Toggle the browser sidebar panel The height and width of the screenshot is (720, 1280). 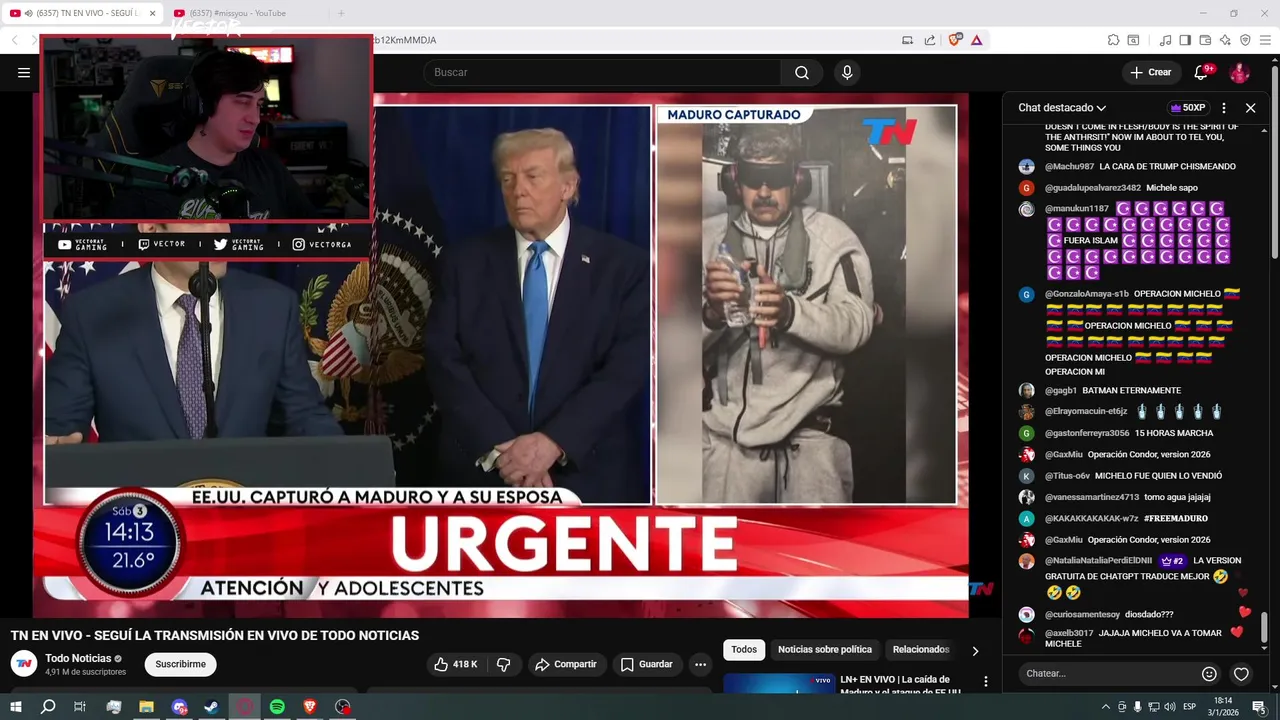pyautogui.click(x=1185, y=40)
